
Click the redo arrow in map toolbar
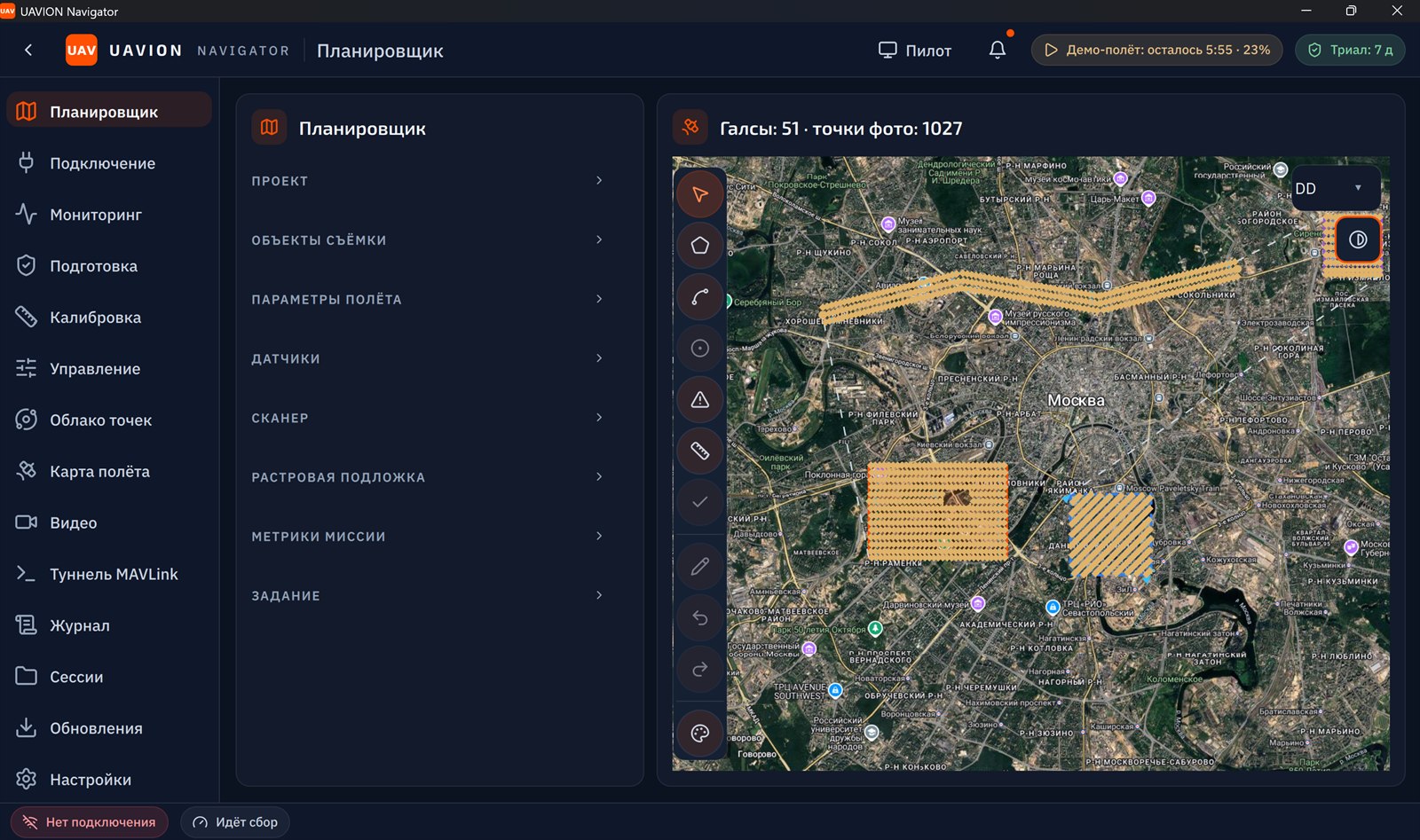point(700,669)
